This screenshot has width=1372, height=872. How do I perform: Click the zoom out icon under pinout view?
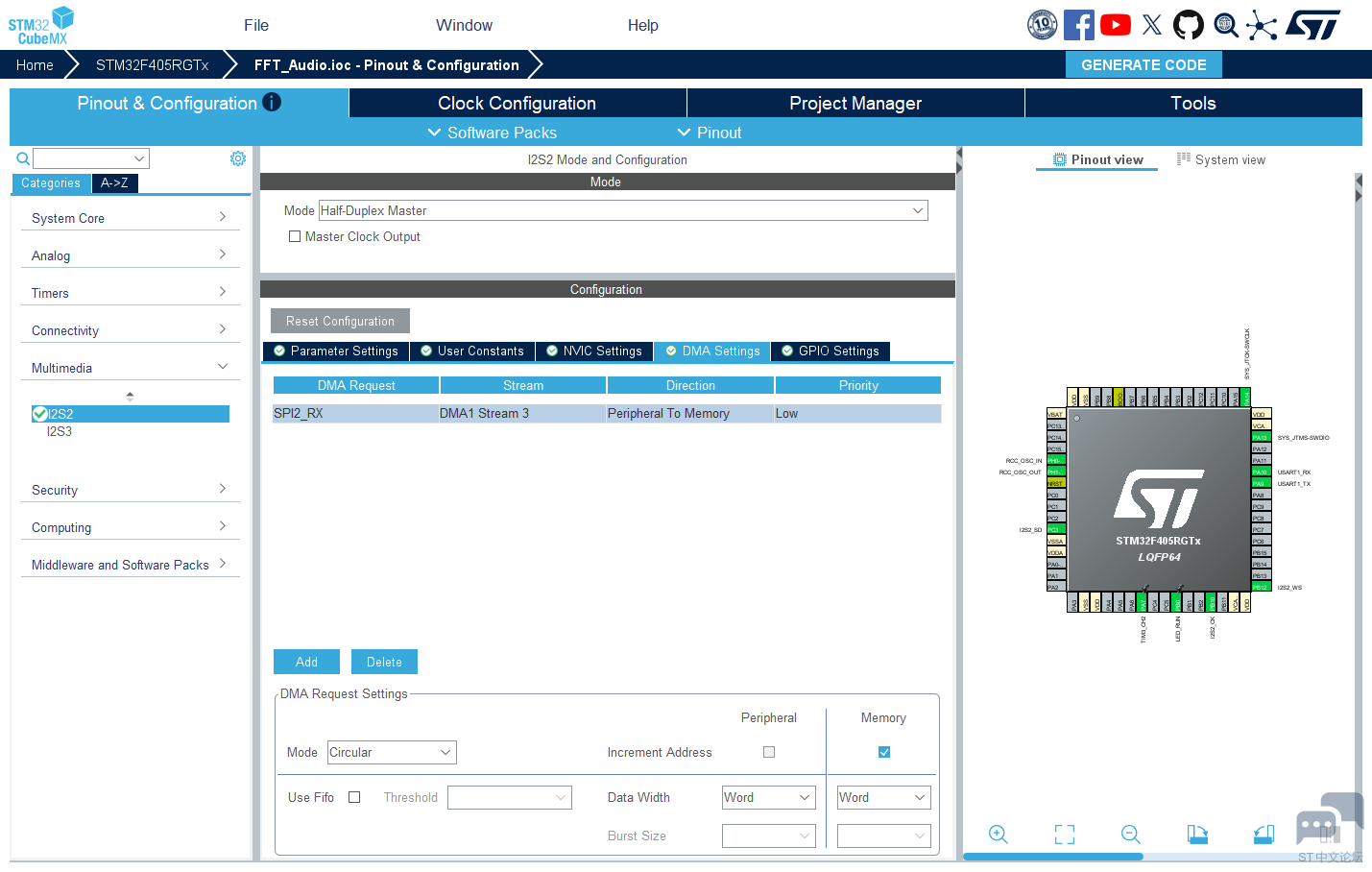coord(1131,835)
